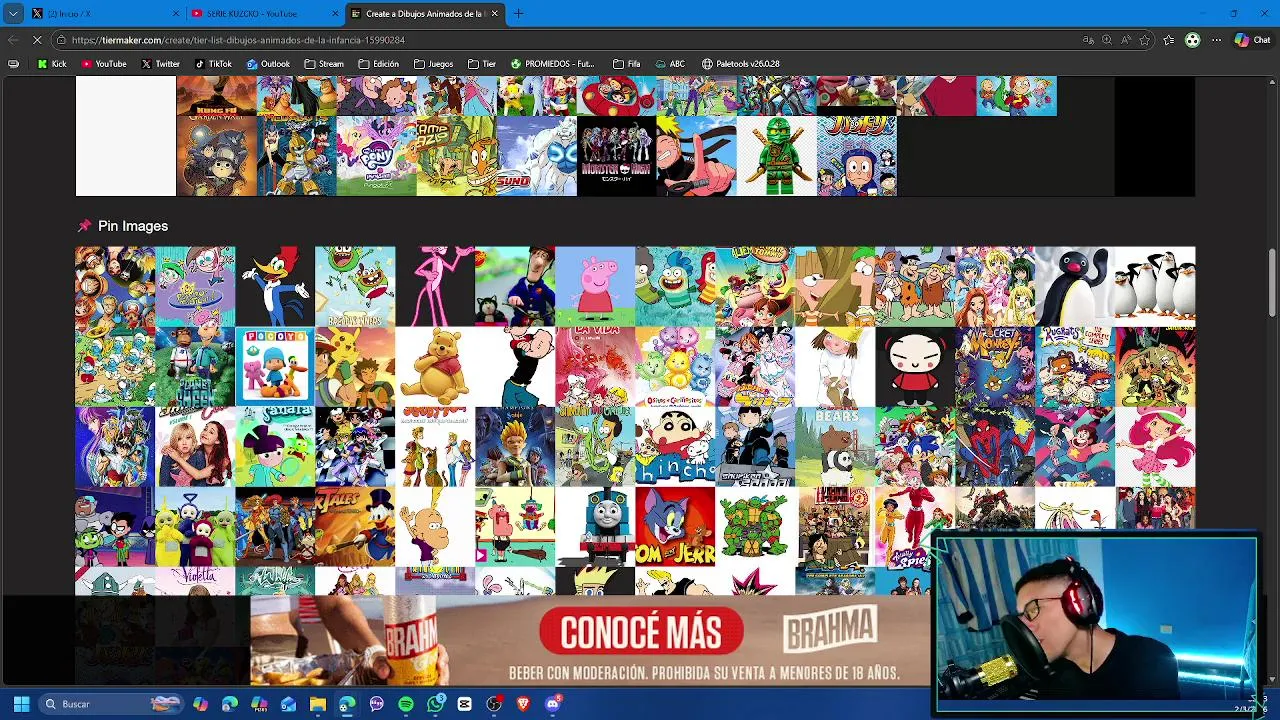
Task: Open the favorites list icon
Action: click(x=1169, y=40)
